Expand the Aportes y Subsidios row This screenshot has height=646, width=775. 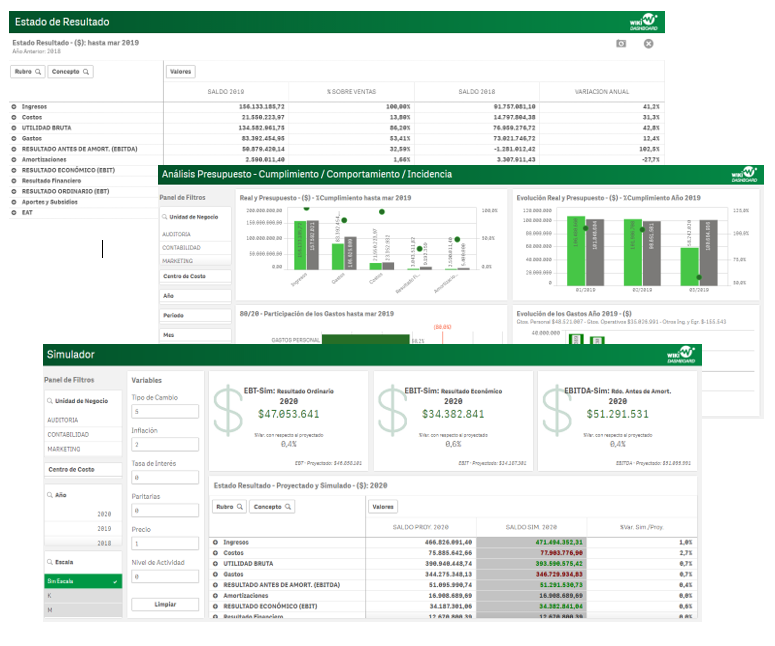coord(14,202)
